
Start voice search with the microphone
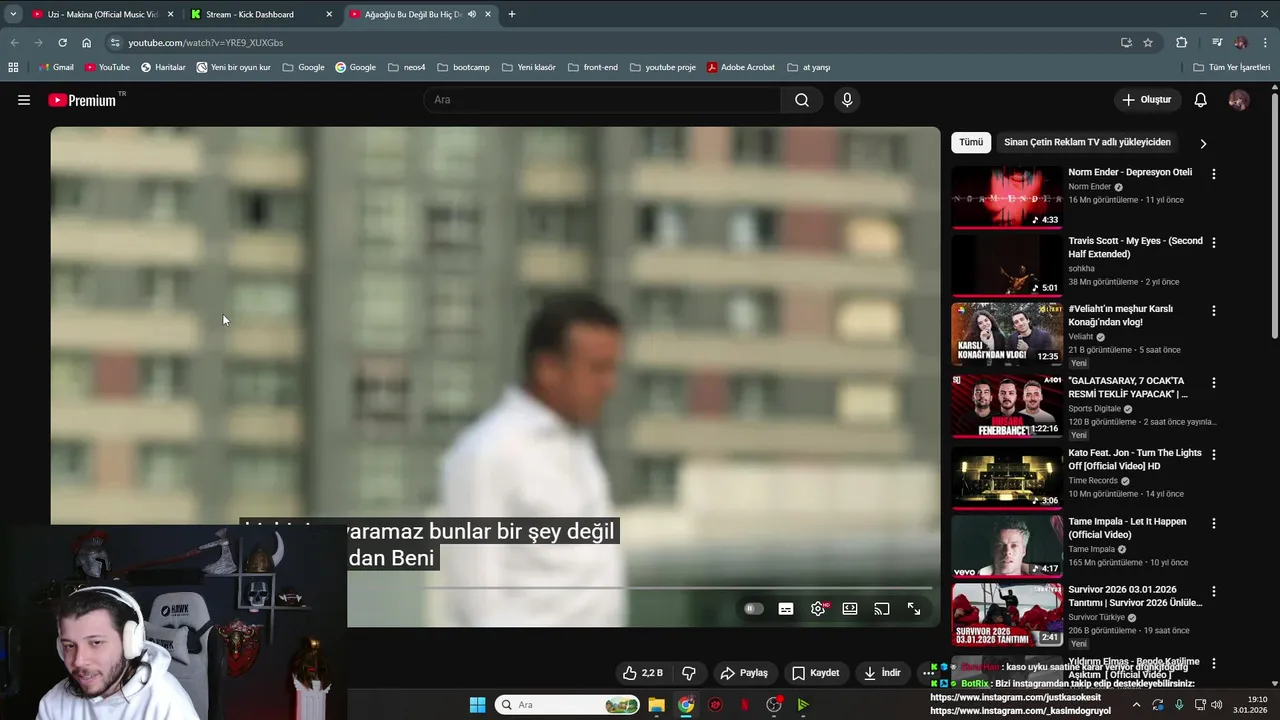[x=847, y=100]
